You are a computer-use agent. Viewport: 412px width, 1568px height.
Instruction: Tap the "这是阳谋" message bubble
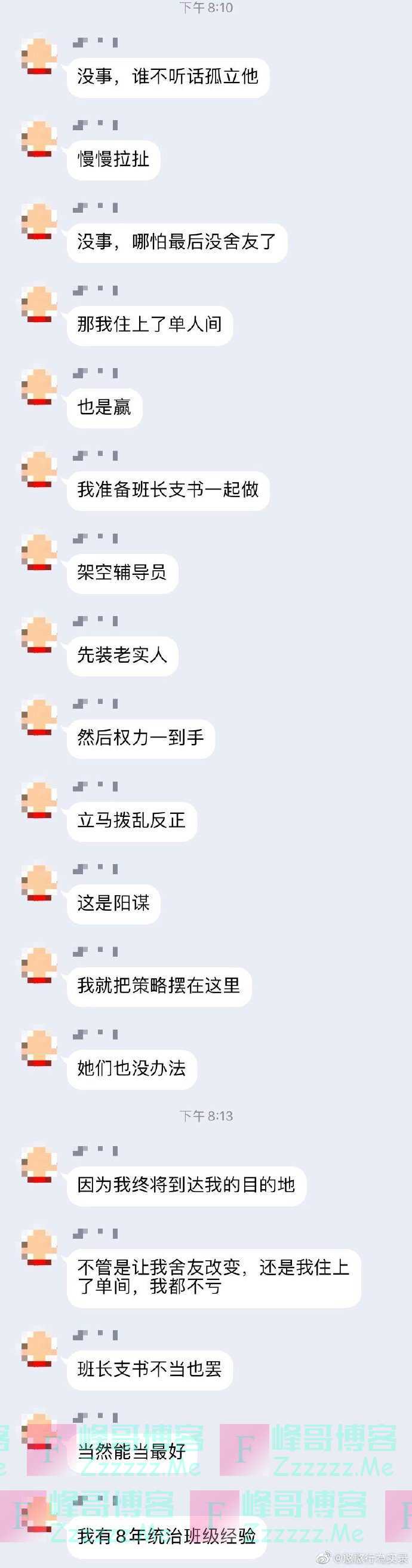[114, 904]
